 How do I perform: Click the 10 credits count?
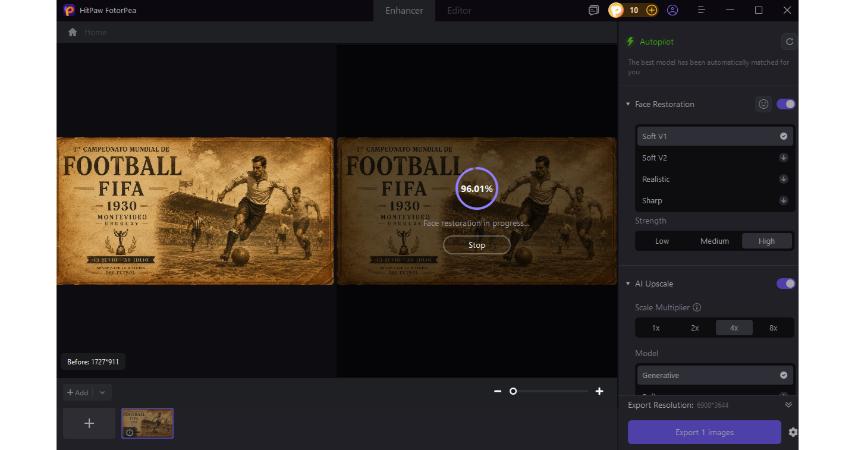tap(634, 10)
